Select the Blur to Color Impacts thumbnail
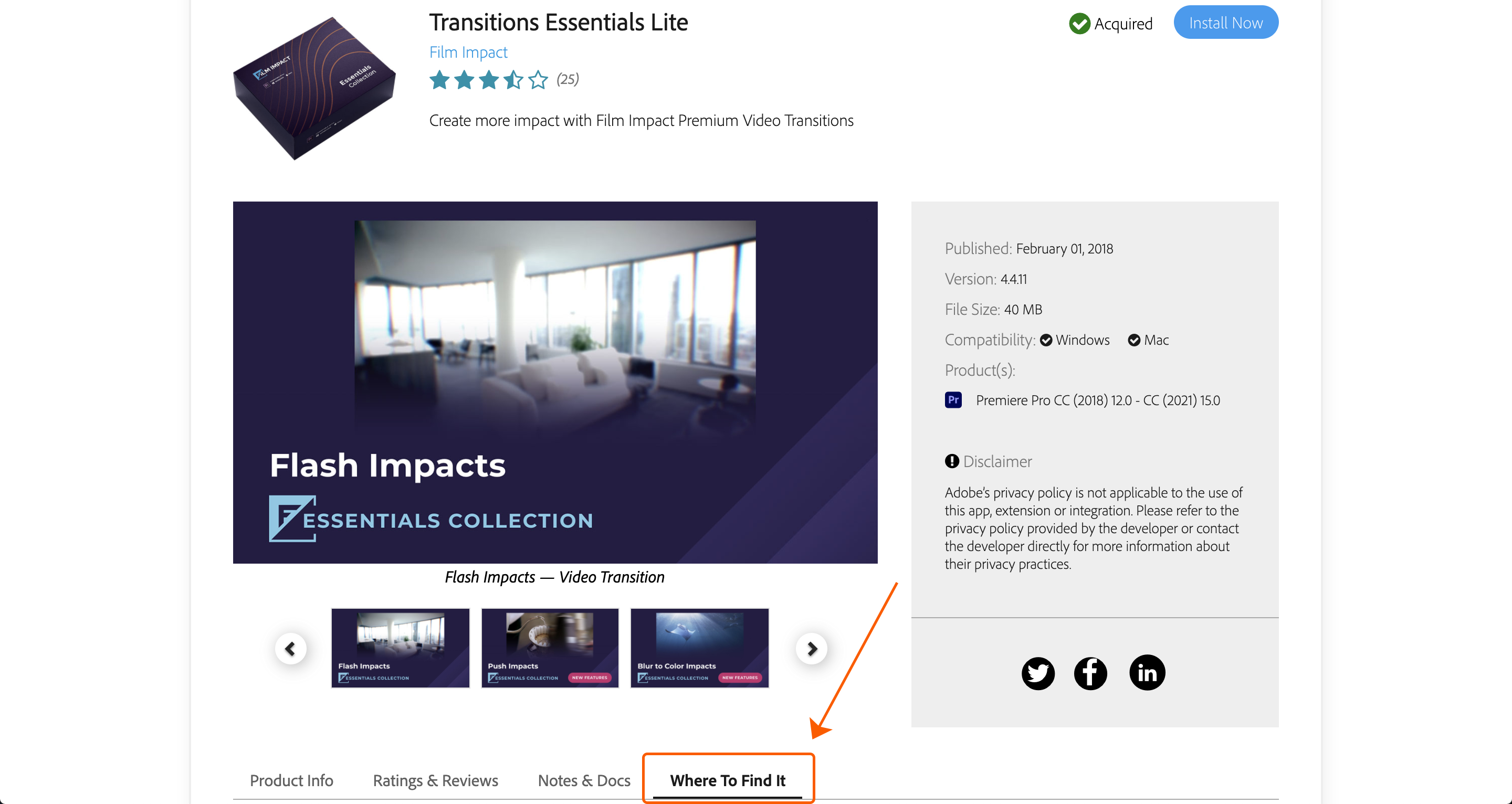 tap(700, 648)
